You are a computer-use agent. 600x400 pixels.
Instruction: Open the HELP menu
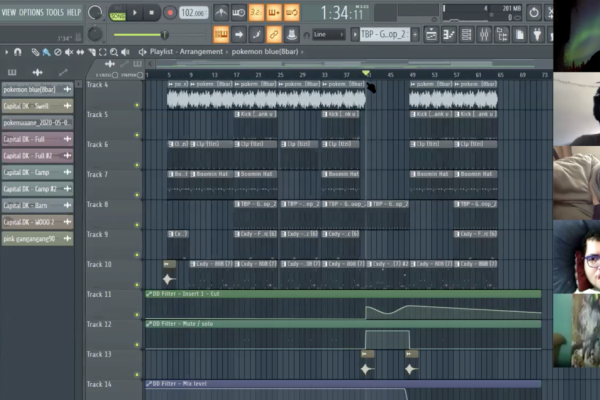[x=74, y=12]
